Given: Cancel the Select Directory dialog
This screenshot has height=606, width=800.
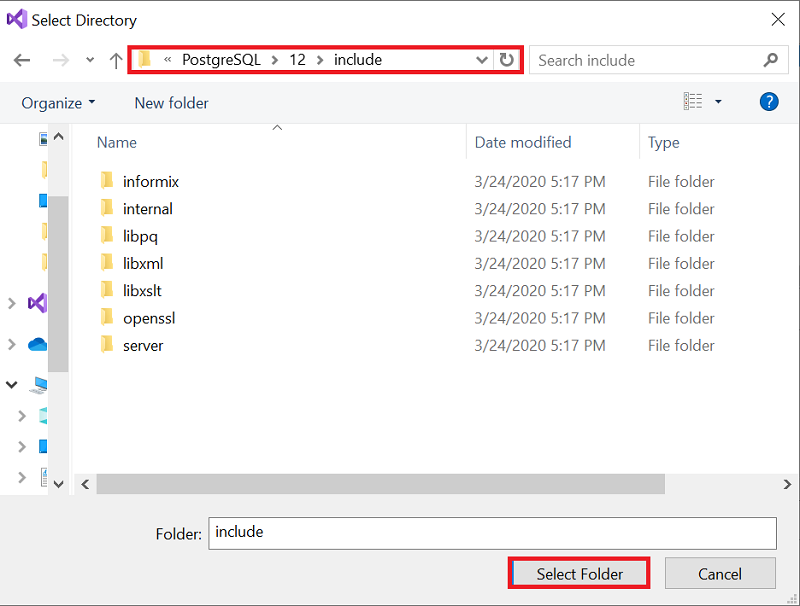Looking at the screenshot, I should [720, 574].
